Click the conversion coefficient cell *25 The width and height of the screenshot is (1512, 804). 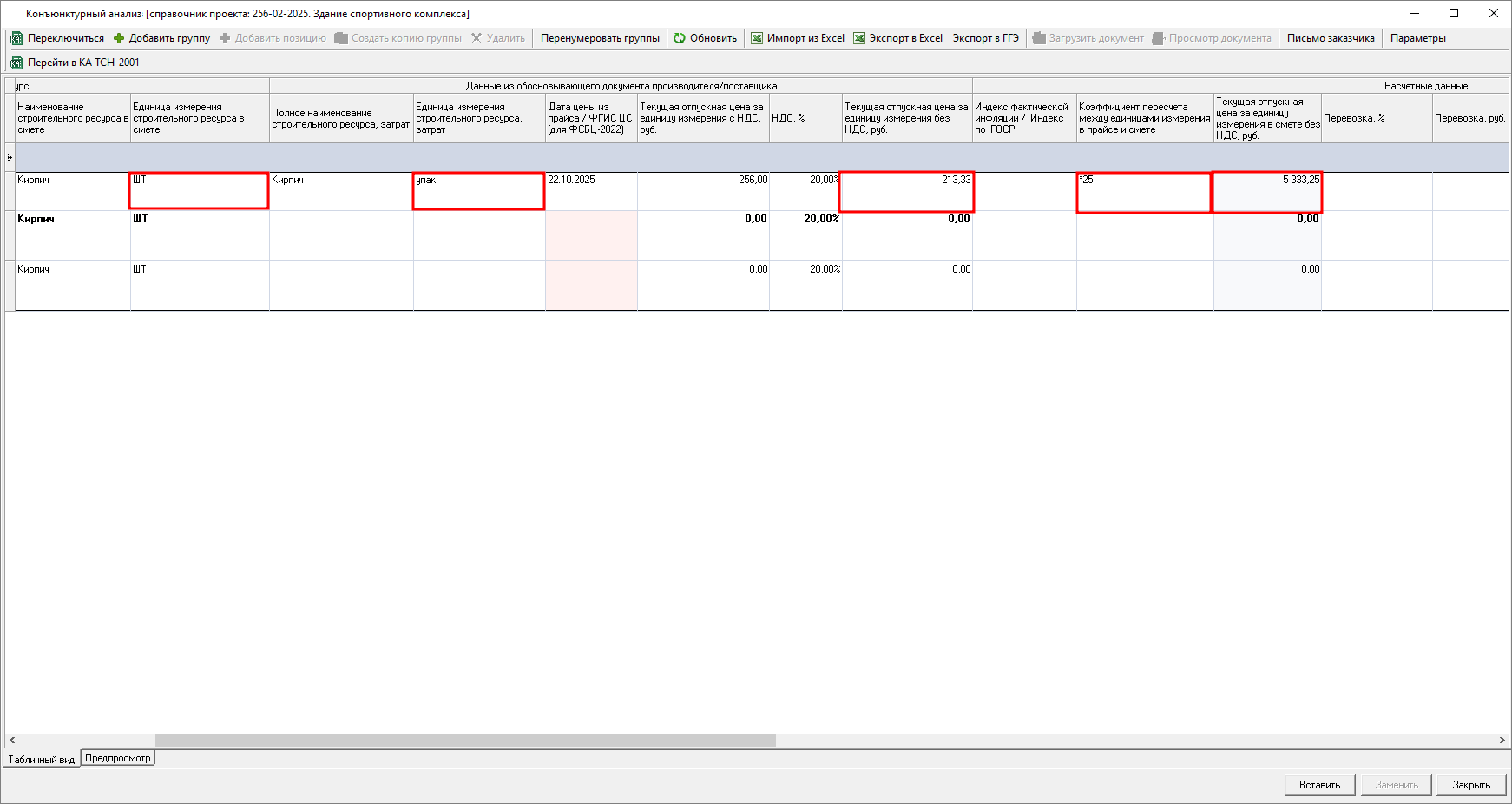(x=1143, y=191)
